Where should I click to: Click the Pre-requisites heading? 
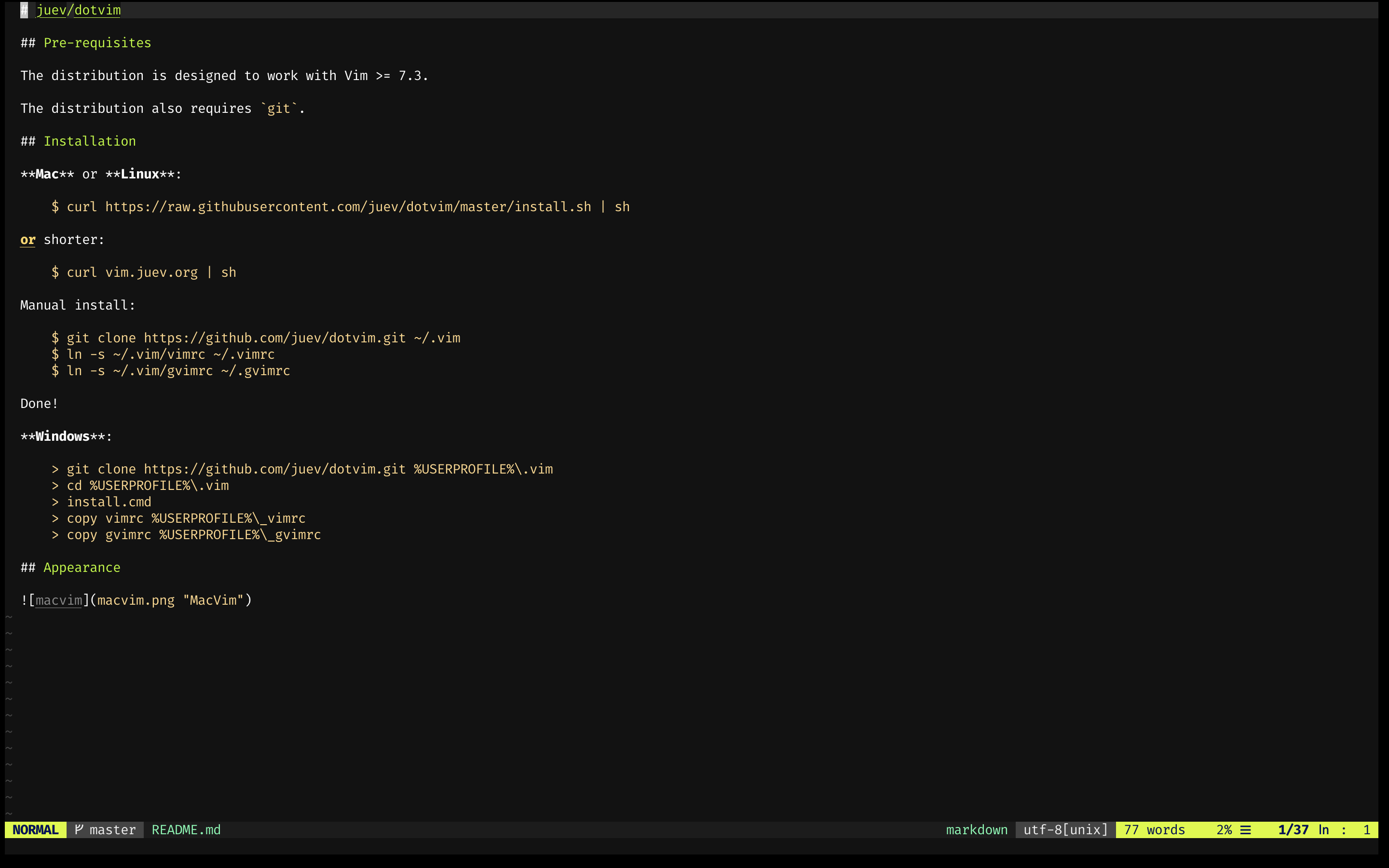click(97, 42)
